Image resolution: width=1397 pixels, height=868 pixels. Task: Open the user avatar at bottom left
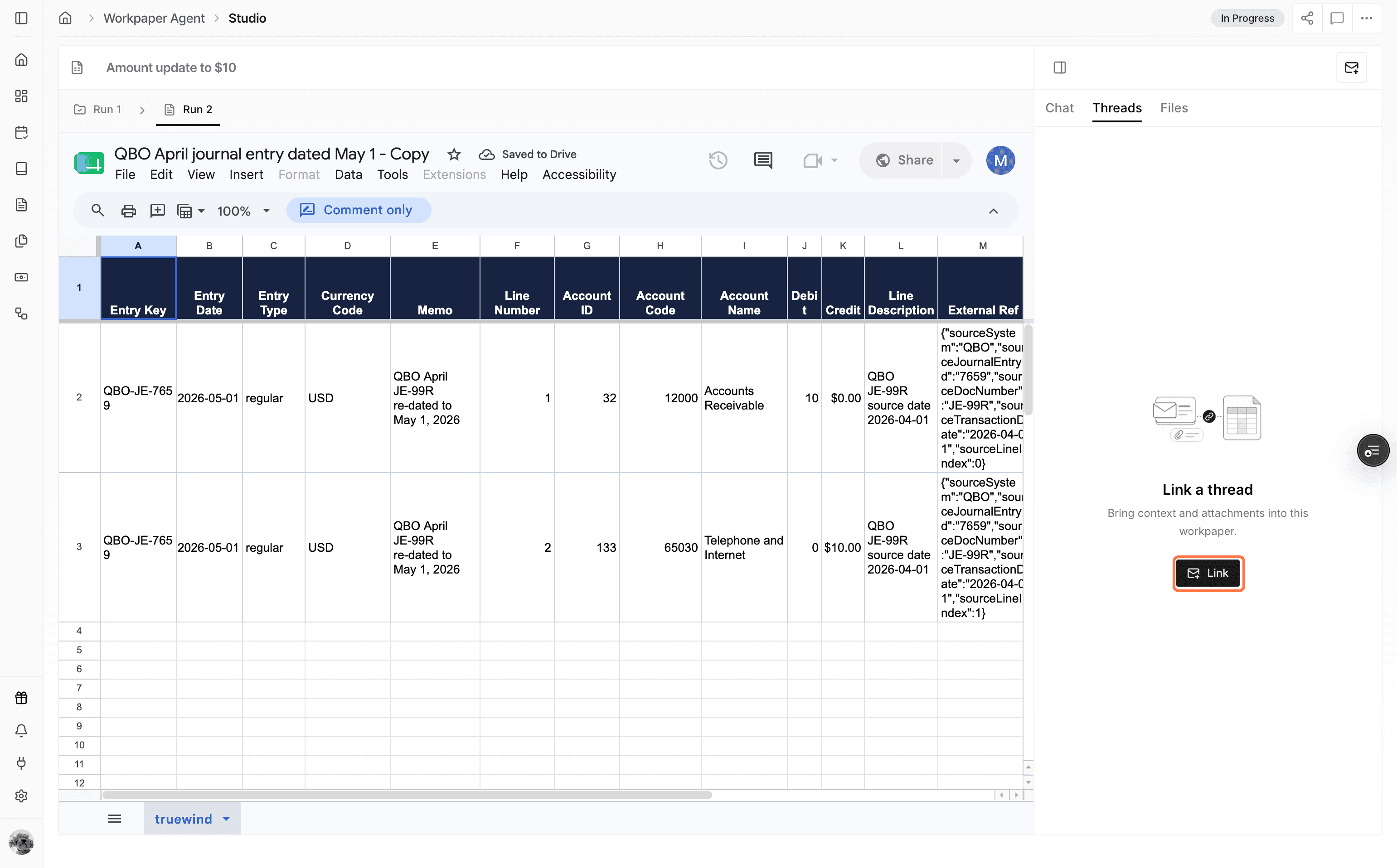pyautogui.click(x=21, y=842)
